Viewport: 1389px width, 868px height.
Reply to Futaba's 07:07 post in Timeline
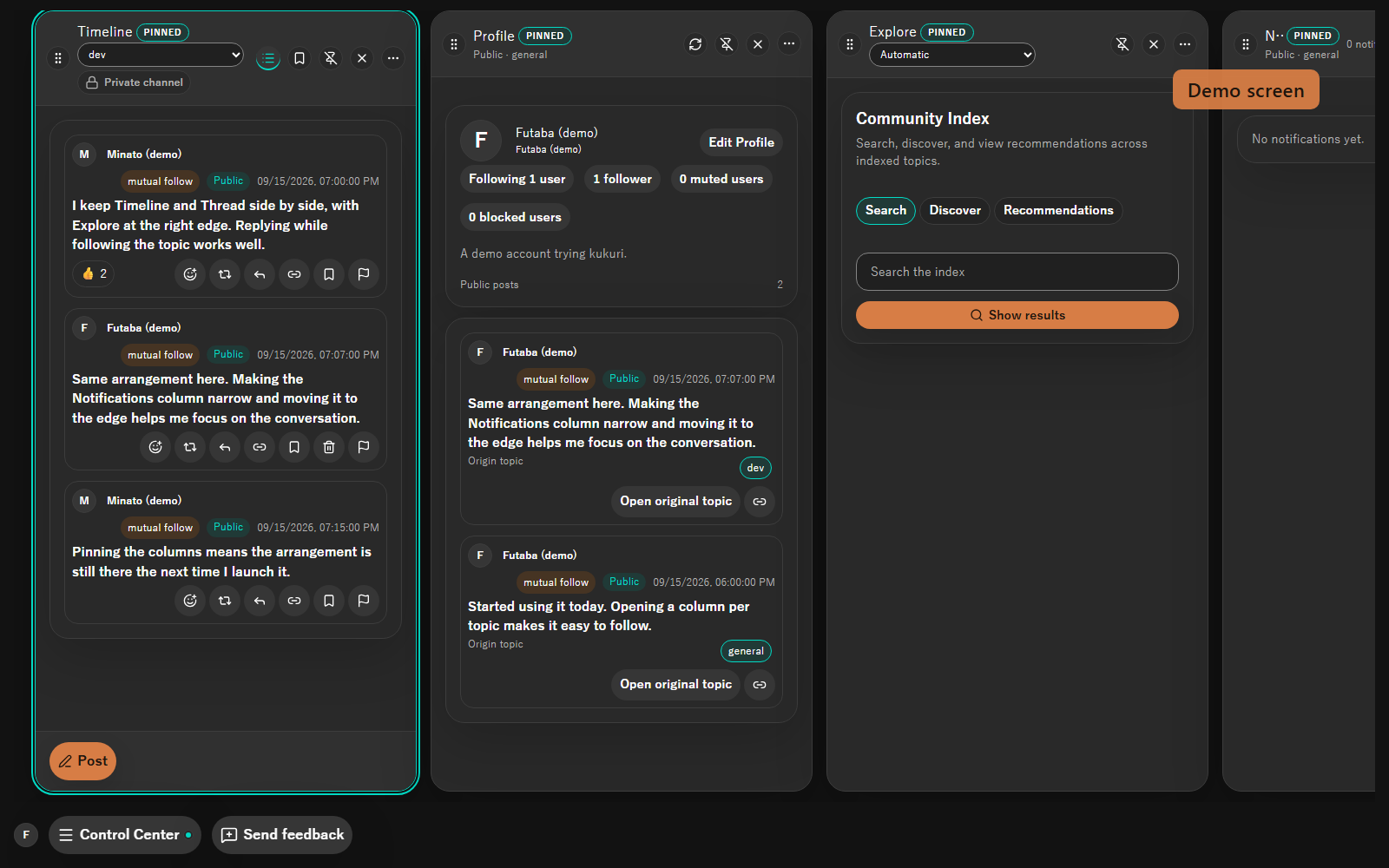(225, 447)
